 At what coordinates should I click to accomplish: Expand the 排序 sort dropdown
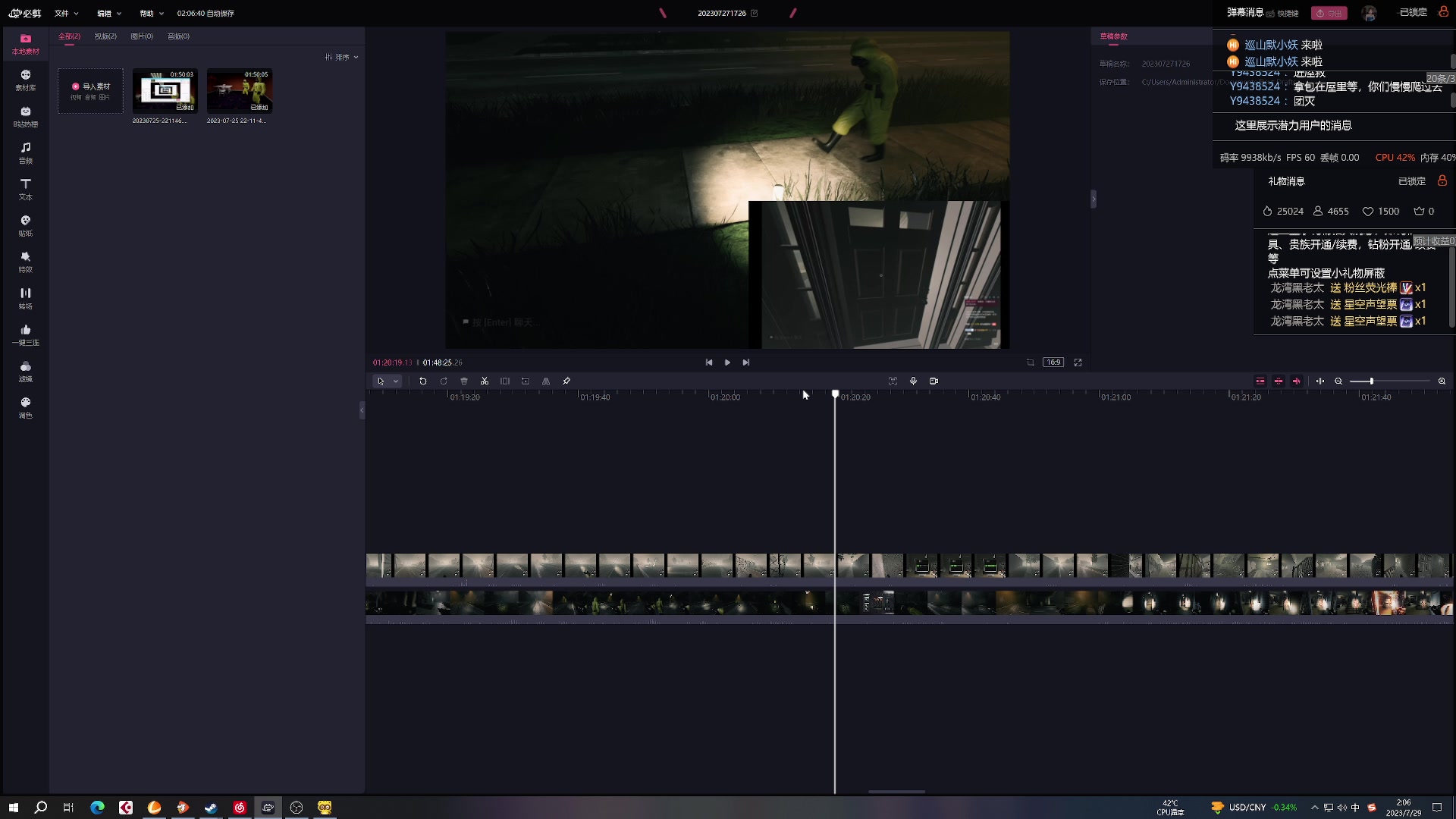pyautogui.click(x=342, y=57)
